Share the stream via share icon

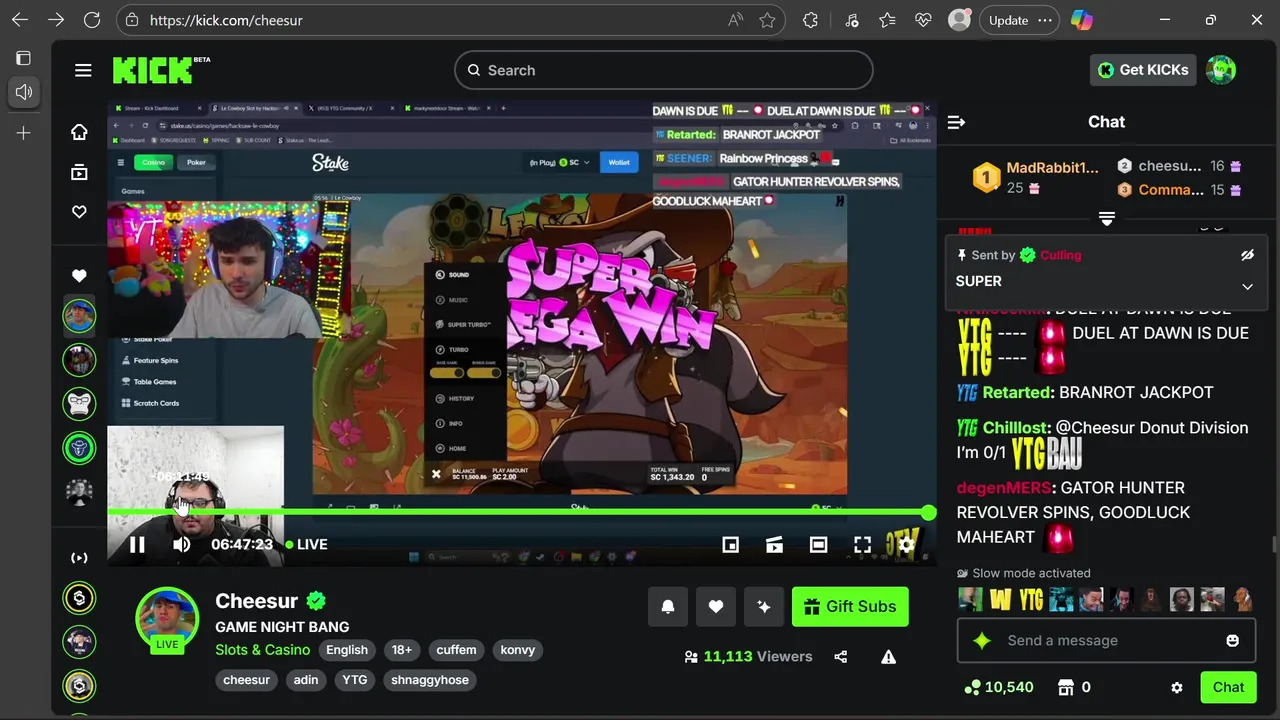(x=841, y=657)
